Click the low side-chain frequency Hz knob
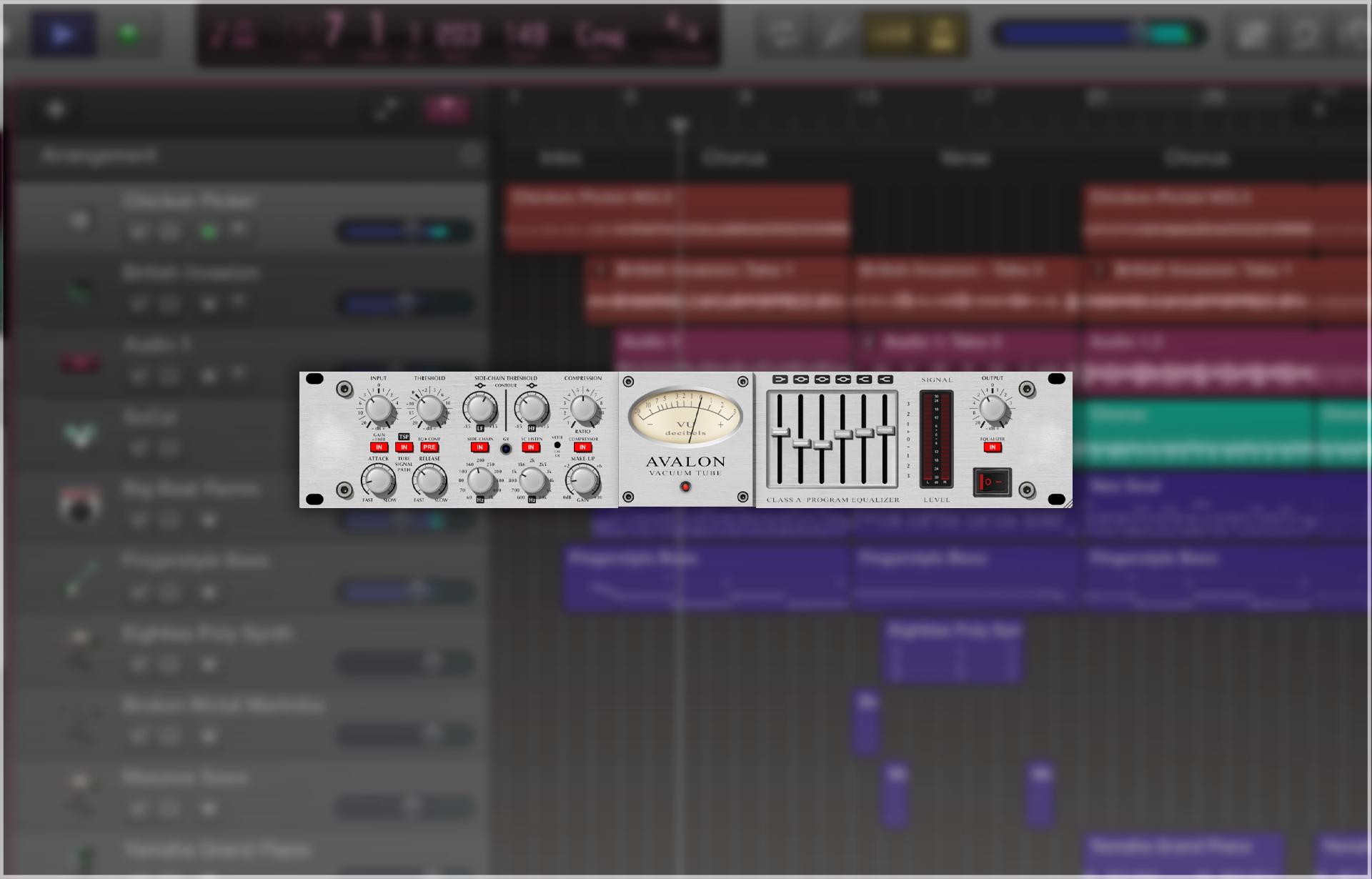 (480, 481)
